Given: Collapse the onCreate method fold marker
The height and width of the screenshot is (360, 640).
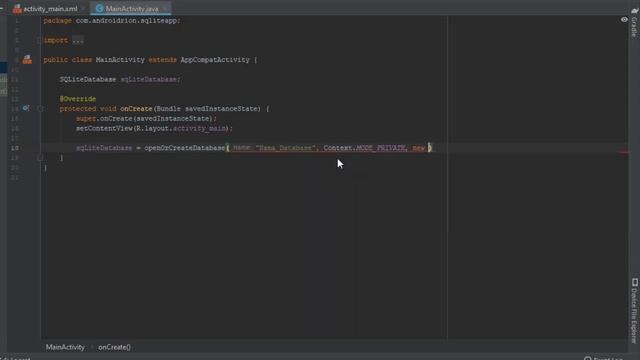Looking at the screenshot, I should coord(40,109).
